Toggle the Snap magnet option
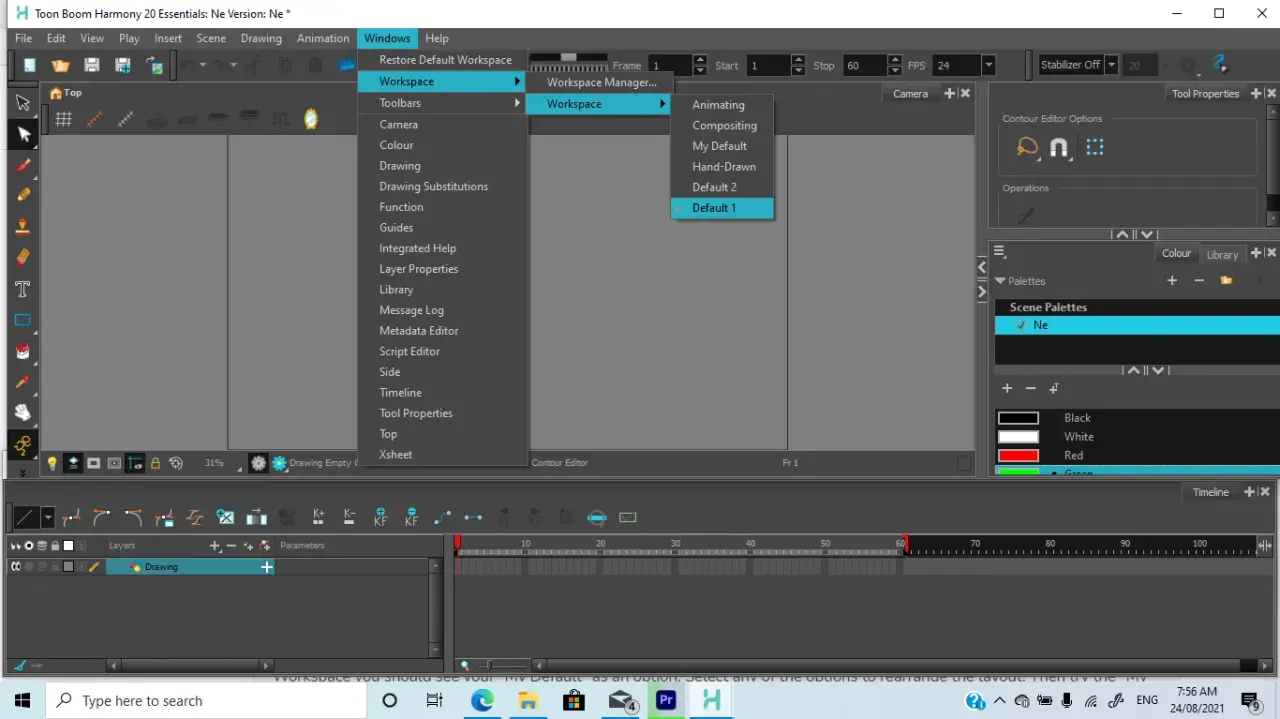 (x=1059, y=148)
